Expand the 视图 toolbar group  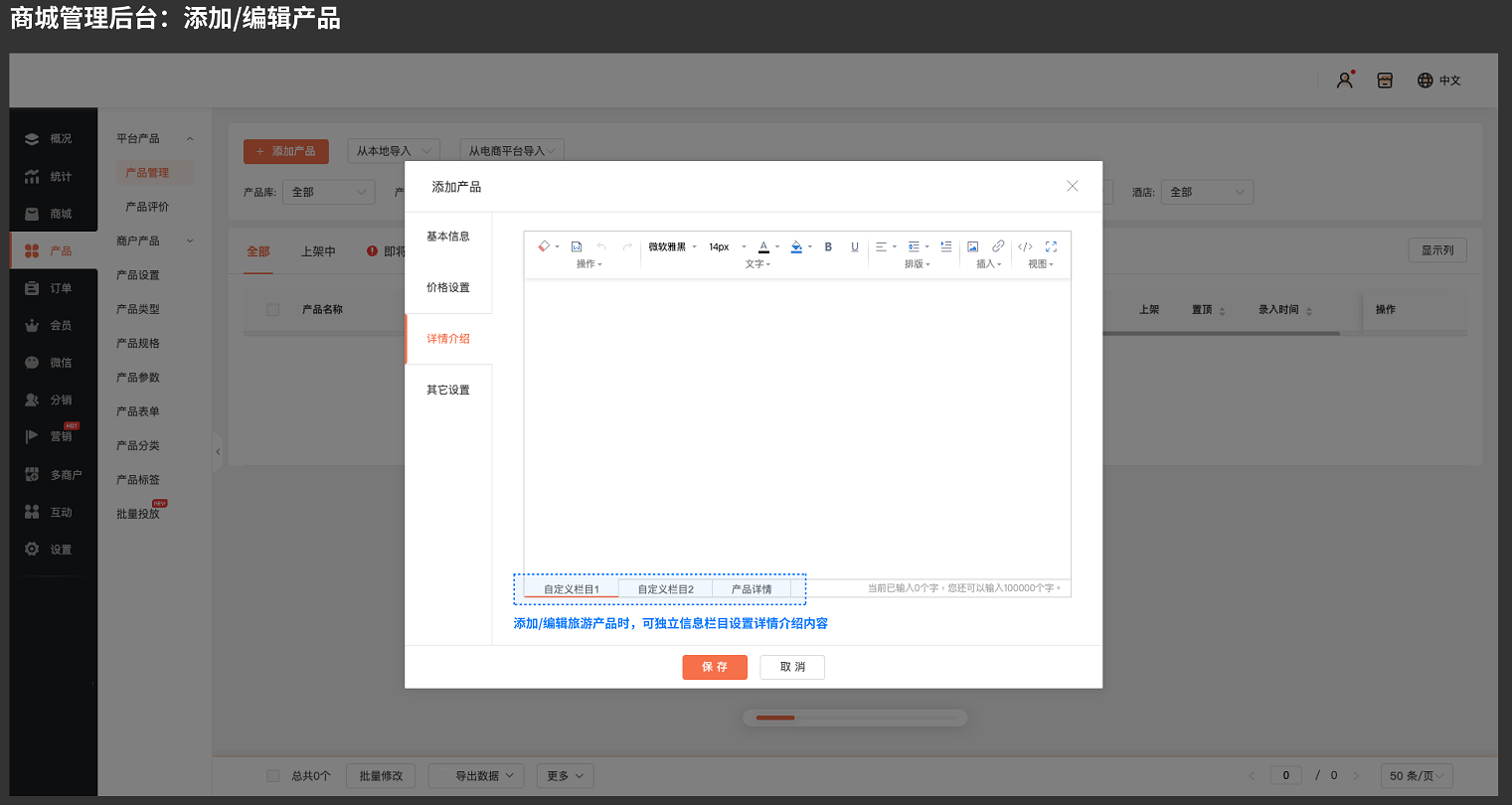1041,264
